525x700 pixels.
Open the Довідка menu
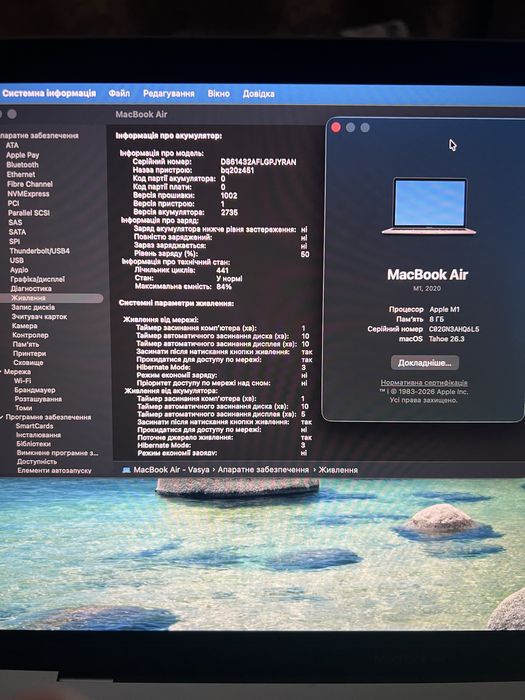(258, 94)
